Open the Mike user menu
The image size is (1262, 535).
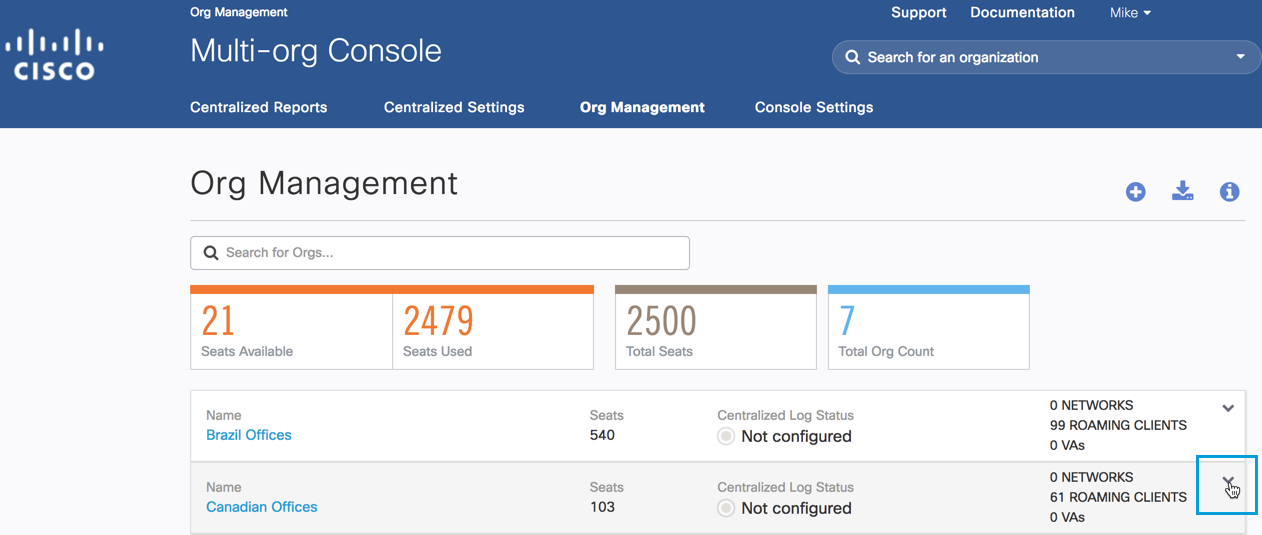point(1130,13)
